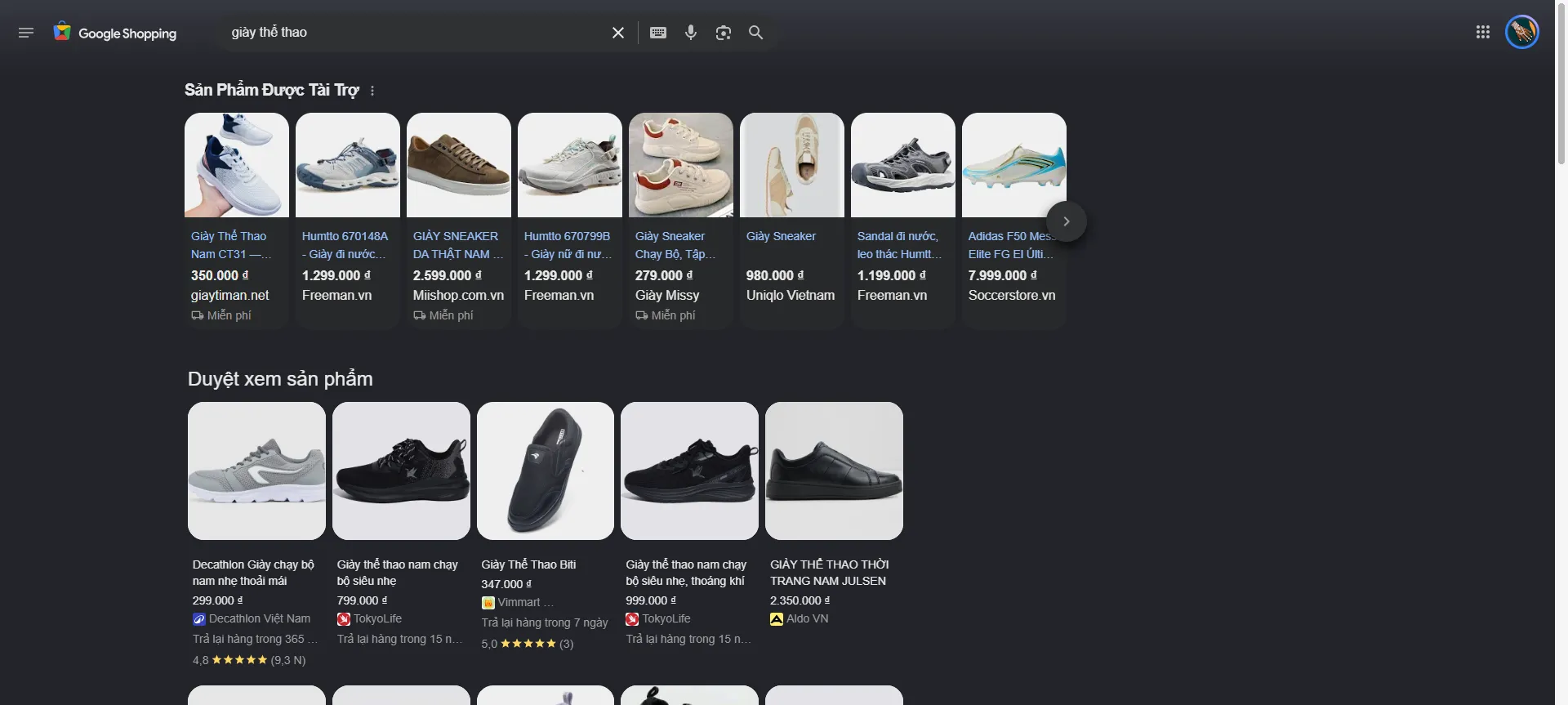Open the 799.000 TokyoLife shoe image

(x=401, y=471)
